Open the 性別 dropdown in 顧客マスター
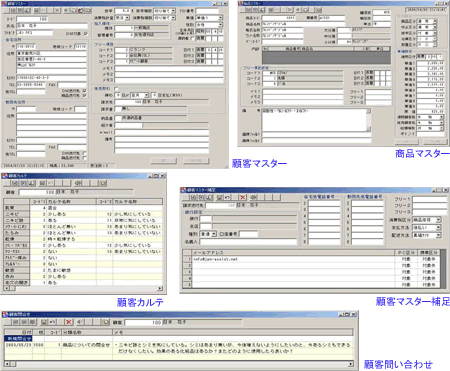This screenshot has width=450, height=371. 220,25
